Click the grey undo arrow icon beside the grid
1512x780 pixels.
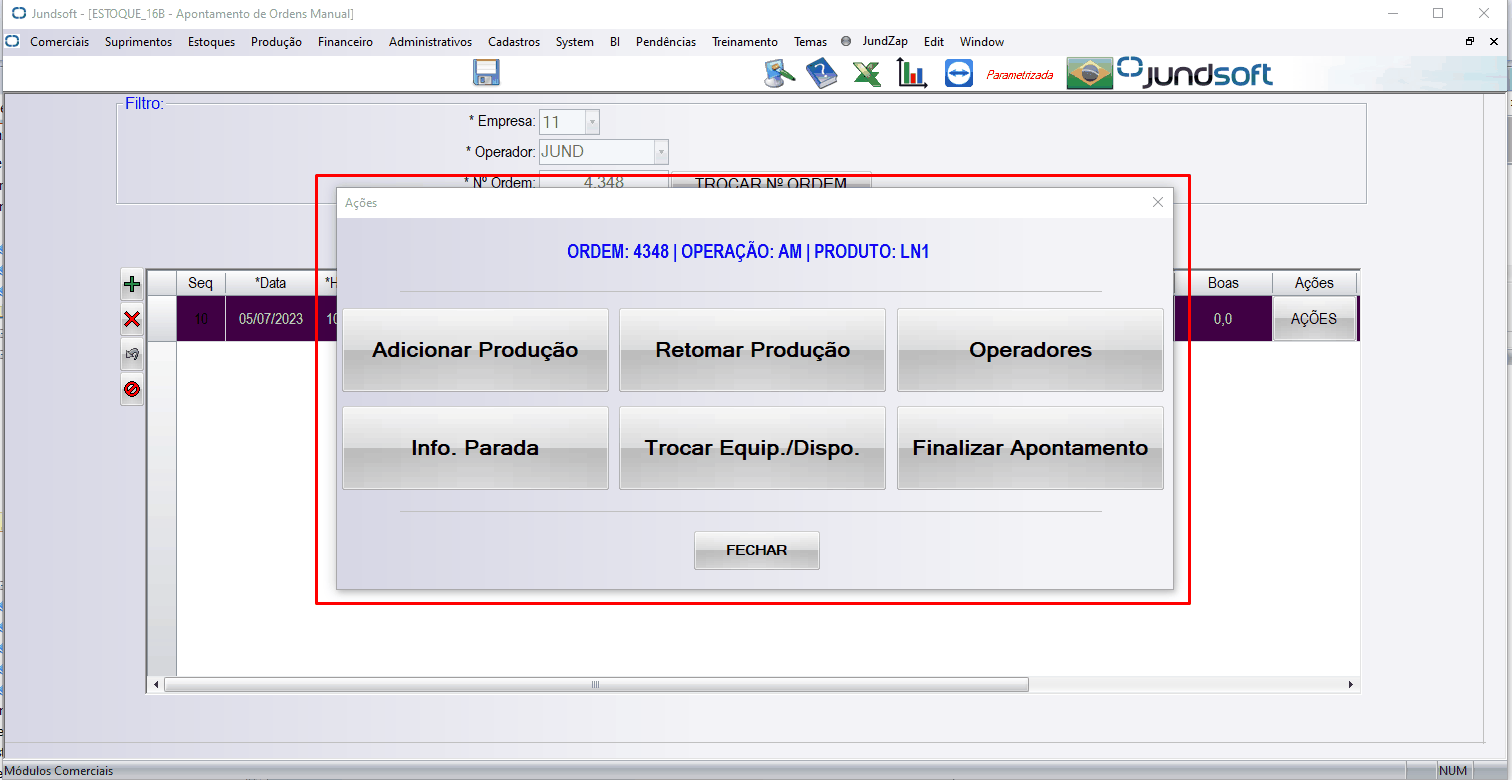(131, 354)
